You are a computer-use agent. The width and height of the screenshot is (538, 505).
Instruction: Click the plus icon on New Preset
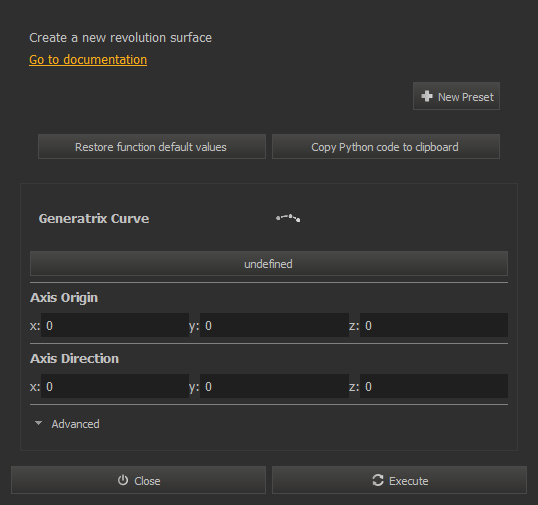(427, 96)
